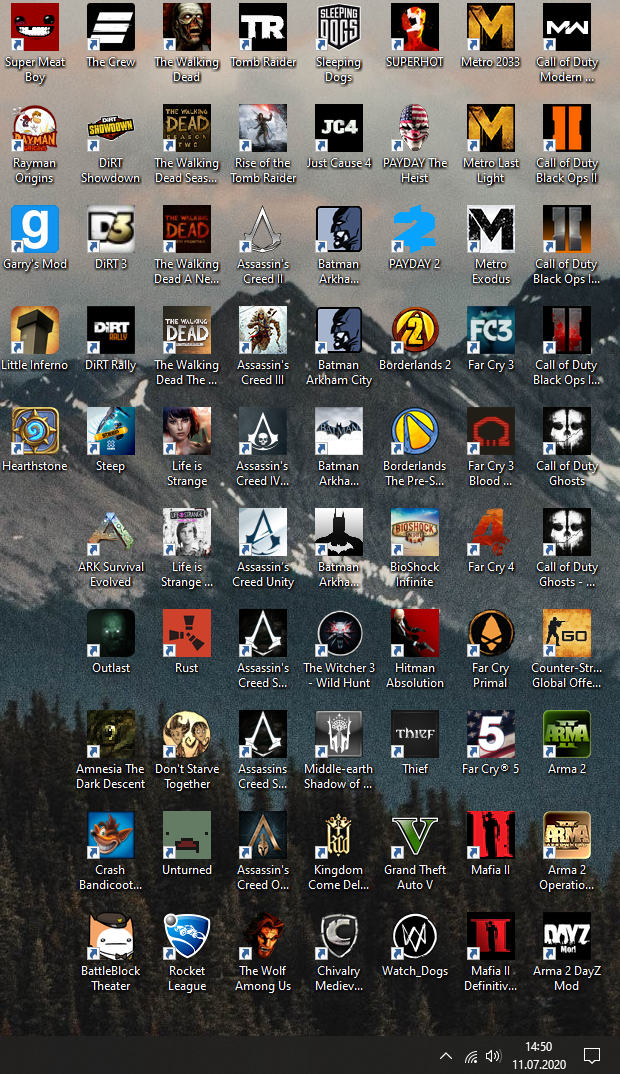Screen dimensions: 620x1074
Task: Click the Rust game shortcut
Action: (187, 634)
